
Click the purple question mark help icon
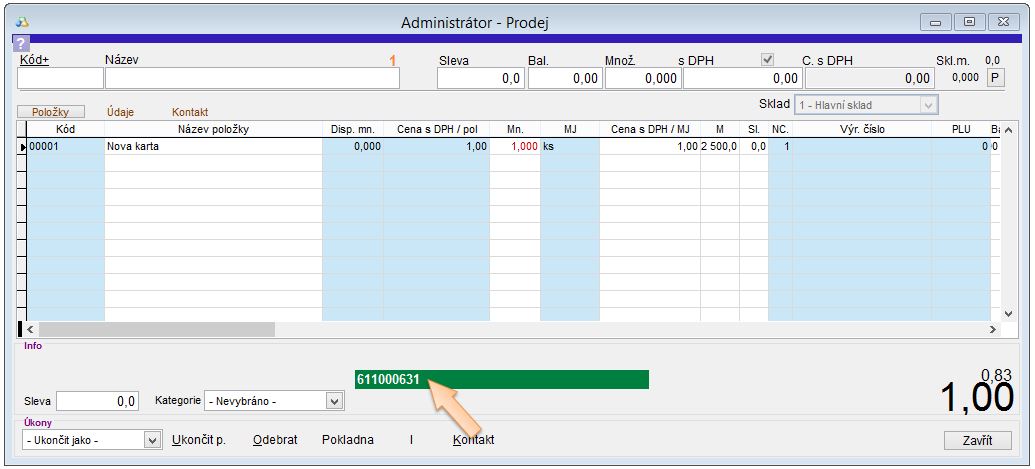point(21,43)
